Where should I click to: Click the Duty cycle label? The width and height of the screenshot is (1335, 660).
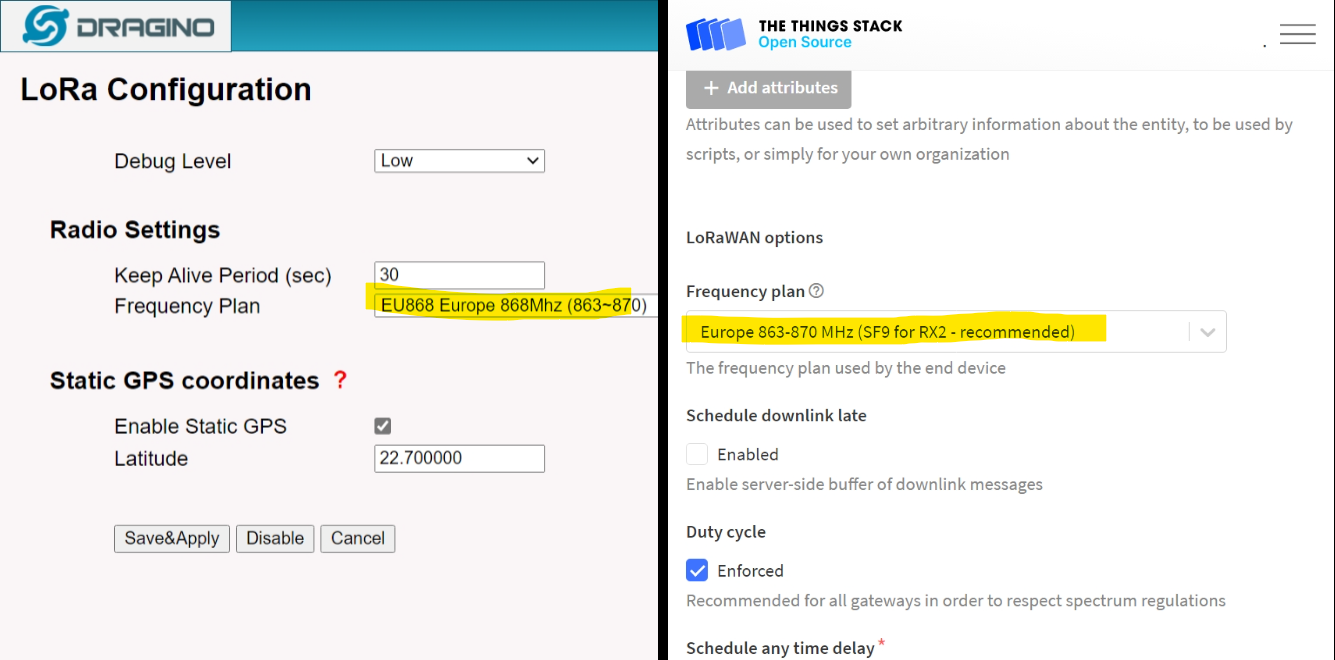[x=726, y=532]
